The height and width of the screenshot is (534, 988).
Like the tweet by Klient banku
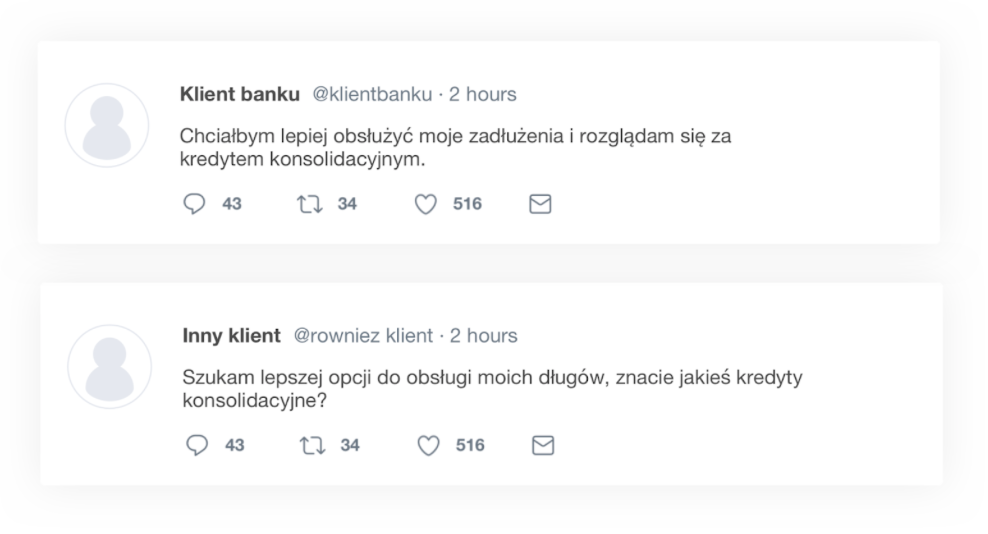(425, 204)
